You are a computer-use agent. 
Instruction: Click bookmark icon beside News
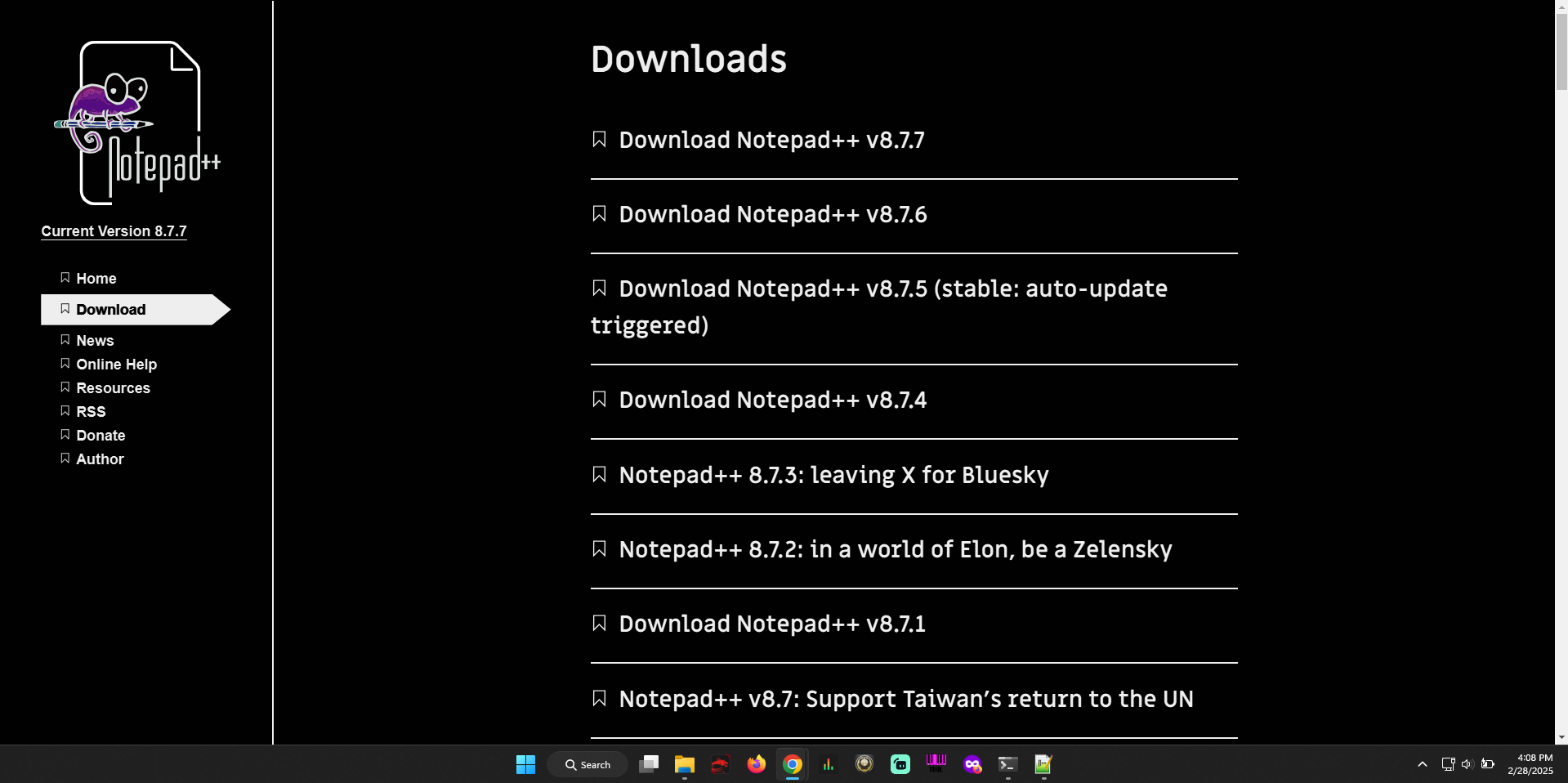[x=65, y=340]
